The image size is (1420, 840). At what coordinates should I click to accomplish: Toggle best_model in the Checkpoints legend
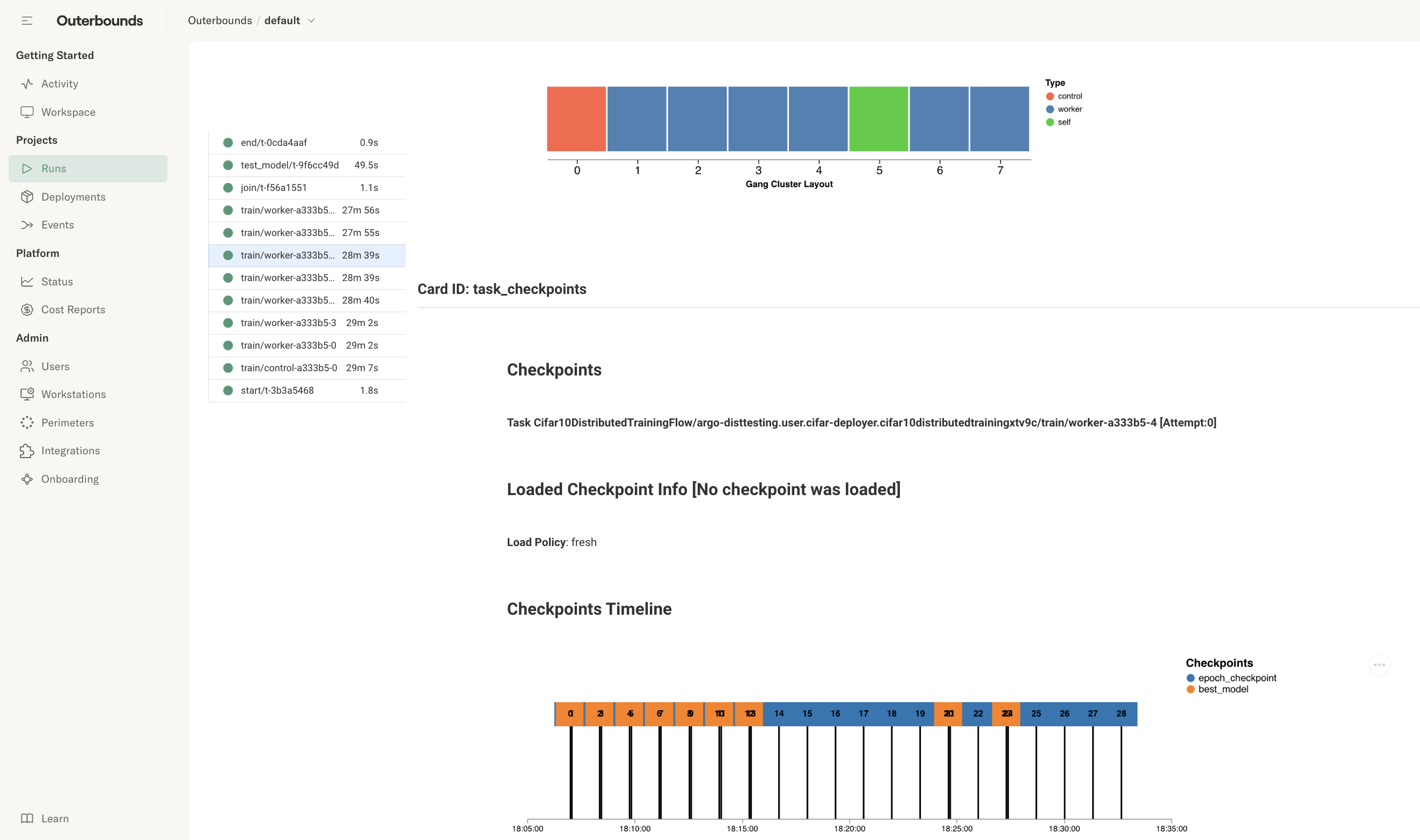click(x=1217, y=689)
